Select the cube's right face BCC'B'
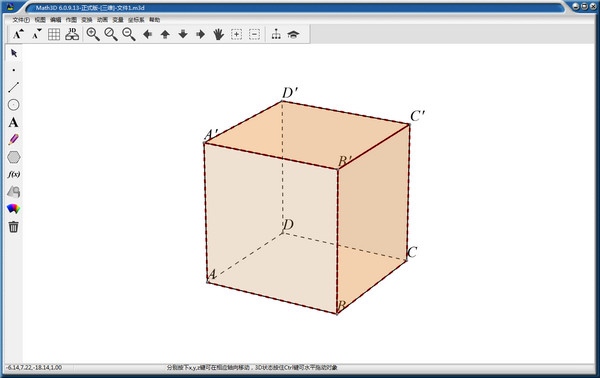The image size is (600, 378). [x=373, y=218]
